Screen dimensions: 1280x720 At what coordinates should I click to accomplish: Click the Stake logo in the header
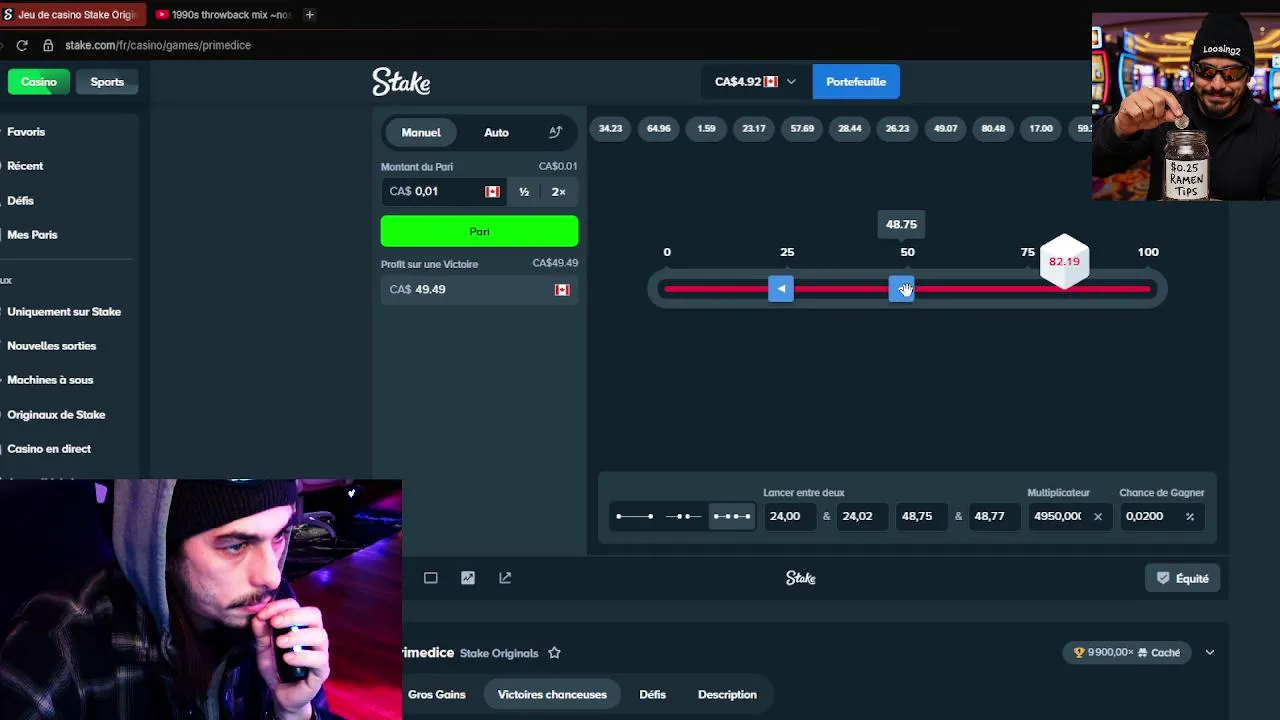tap(401, 82)
